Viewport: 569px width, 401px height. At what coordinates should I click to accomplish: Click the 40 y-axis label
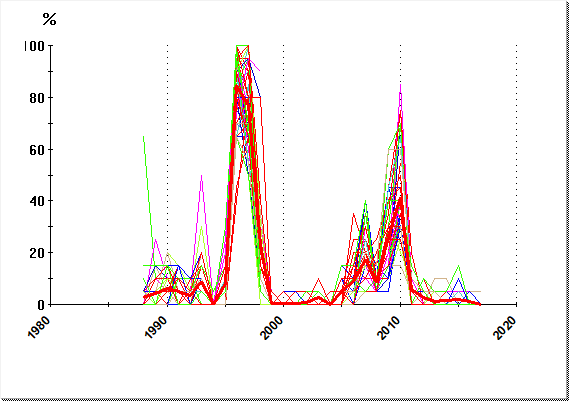click(37, 201)
